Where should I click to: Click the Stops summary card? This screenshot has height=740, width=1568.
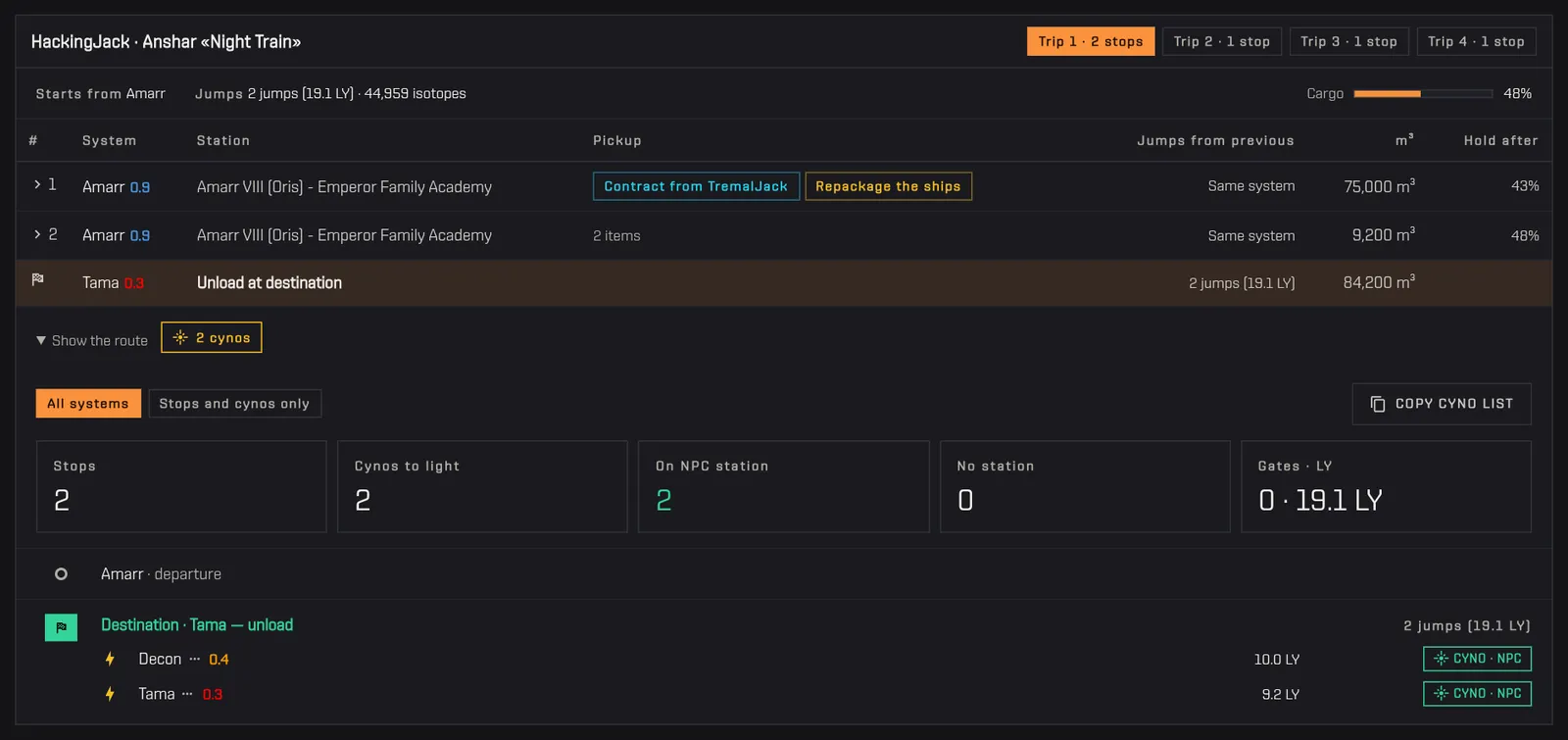[181, 486]
